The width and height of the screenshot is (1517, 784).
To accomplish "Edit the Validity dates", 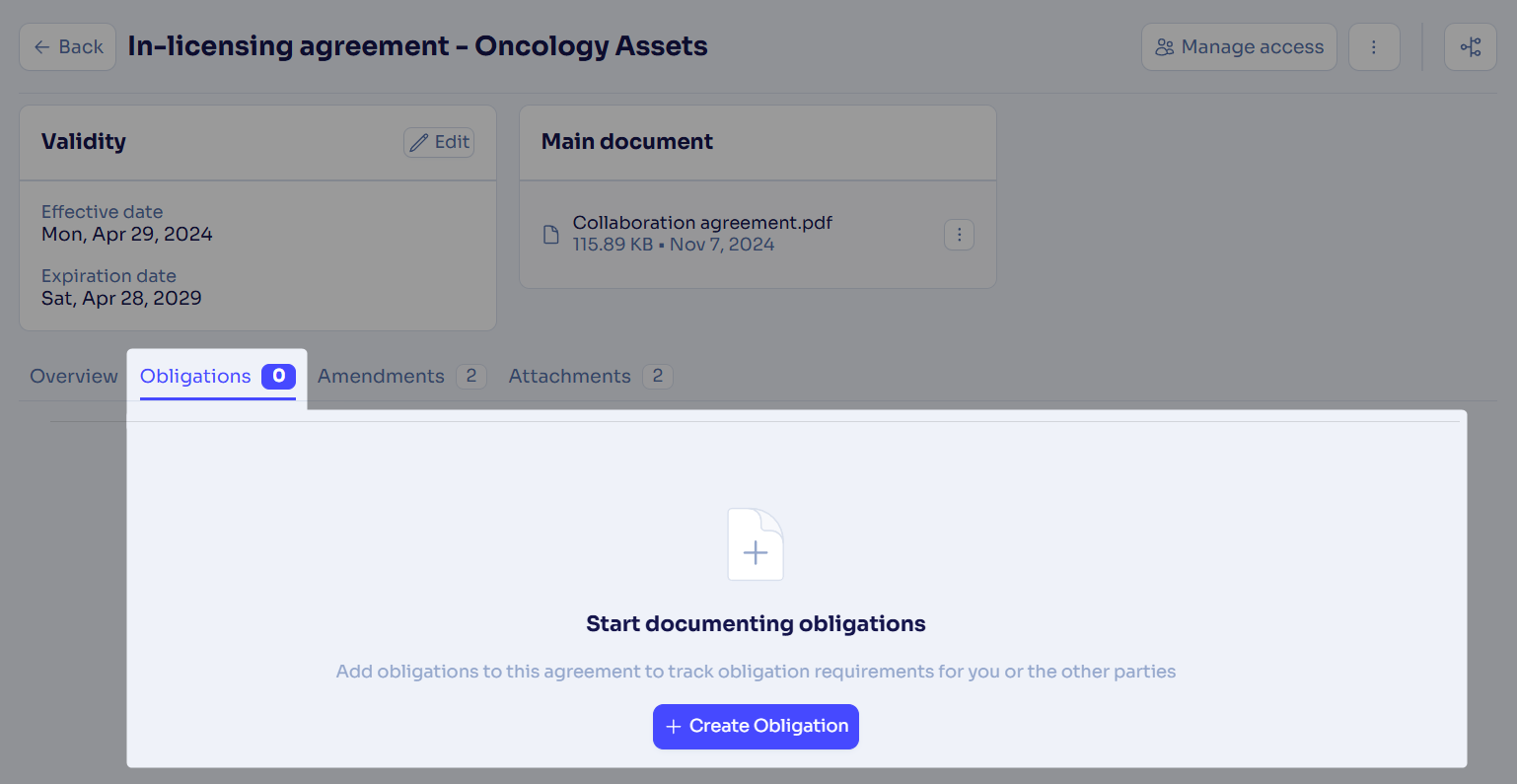I will [439, 142].
